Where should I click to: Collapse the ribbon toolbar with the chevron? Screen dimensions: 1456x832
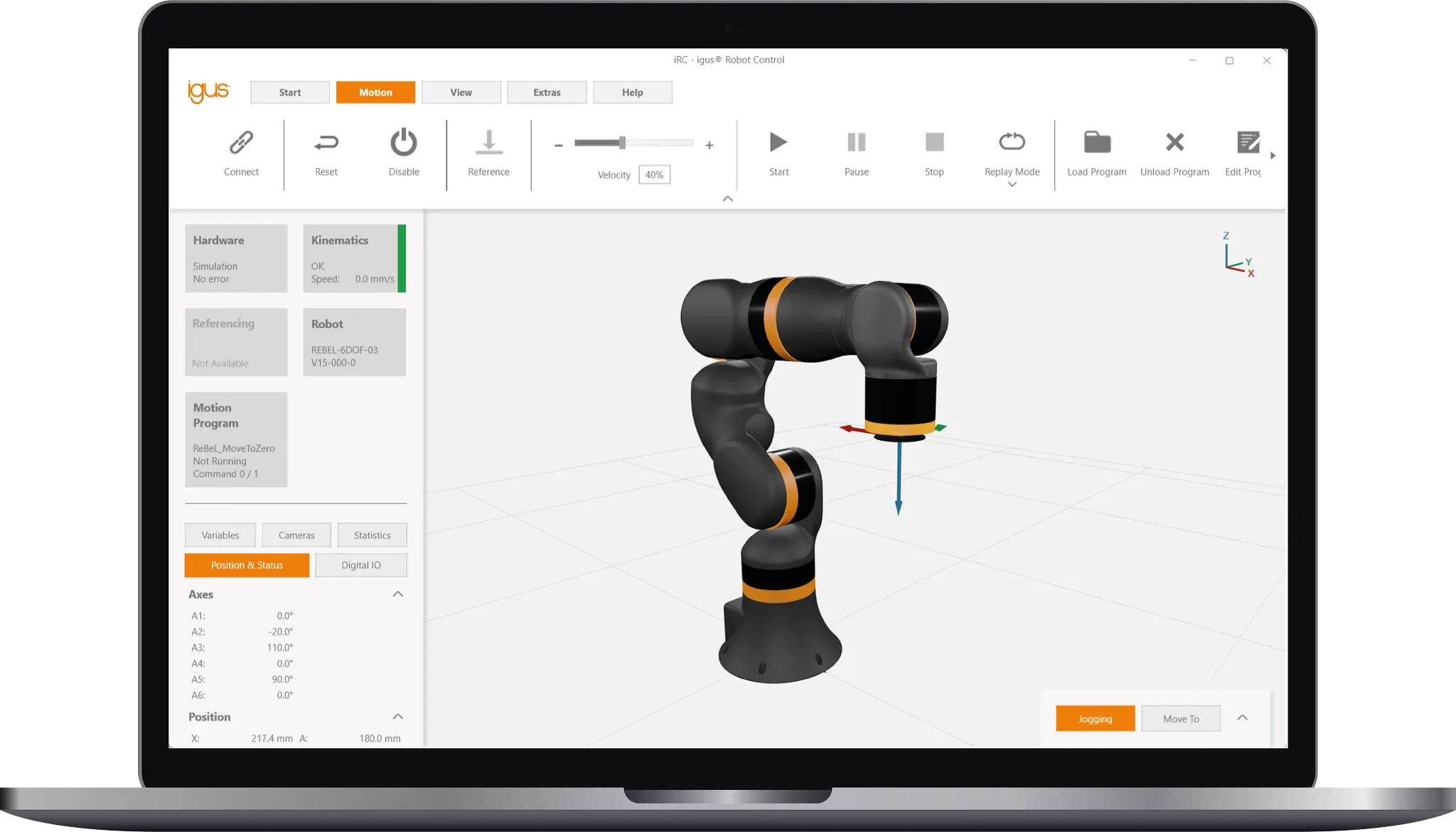[727, 198]
